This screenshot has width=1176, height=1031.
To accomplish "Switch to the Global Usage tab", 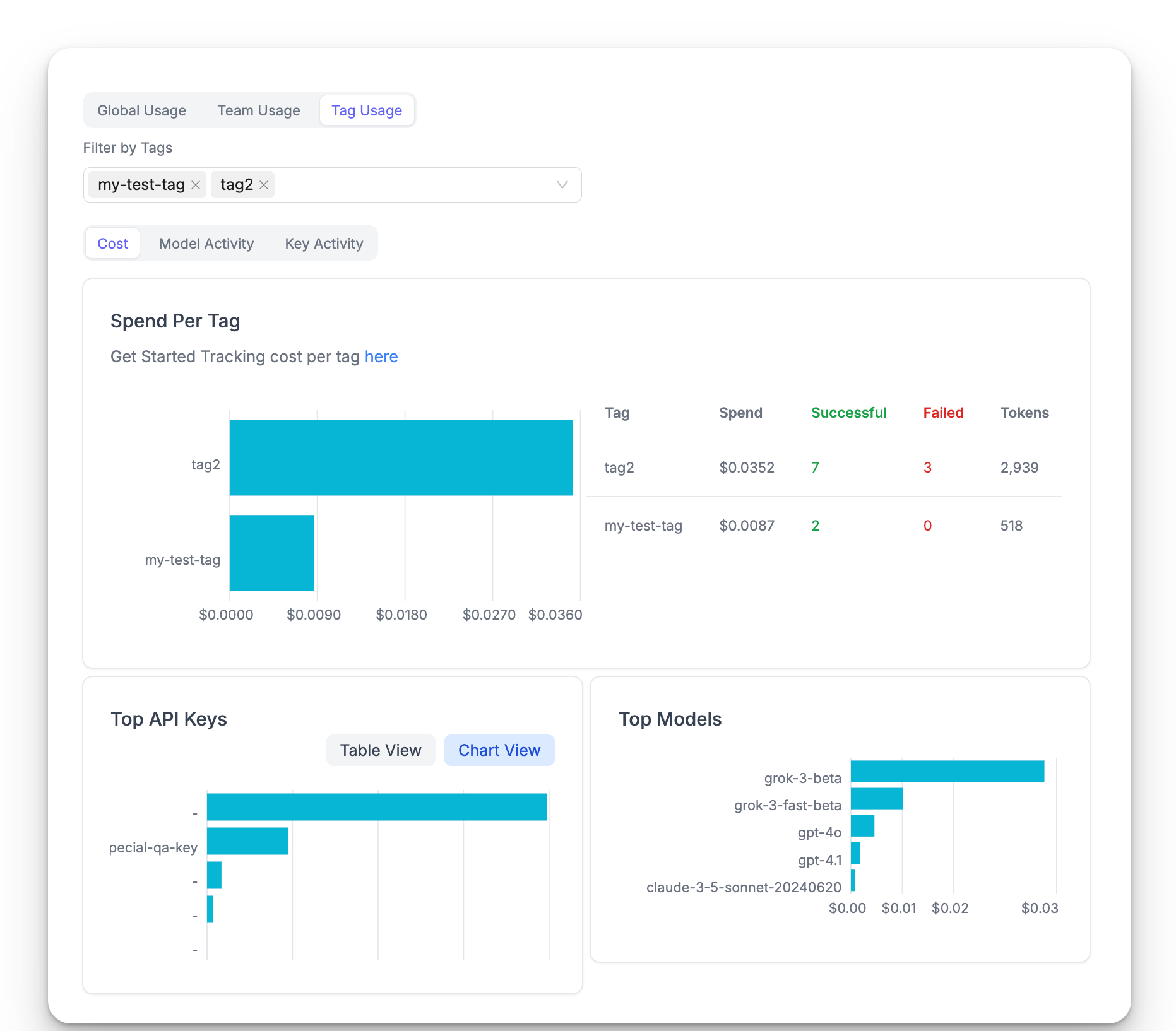I will pos(141,110).
